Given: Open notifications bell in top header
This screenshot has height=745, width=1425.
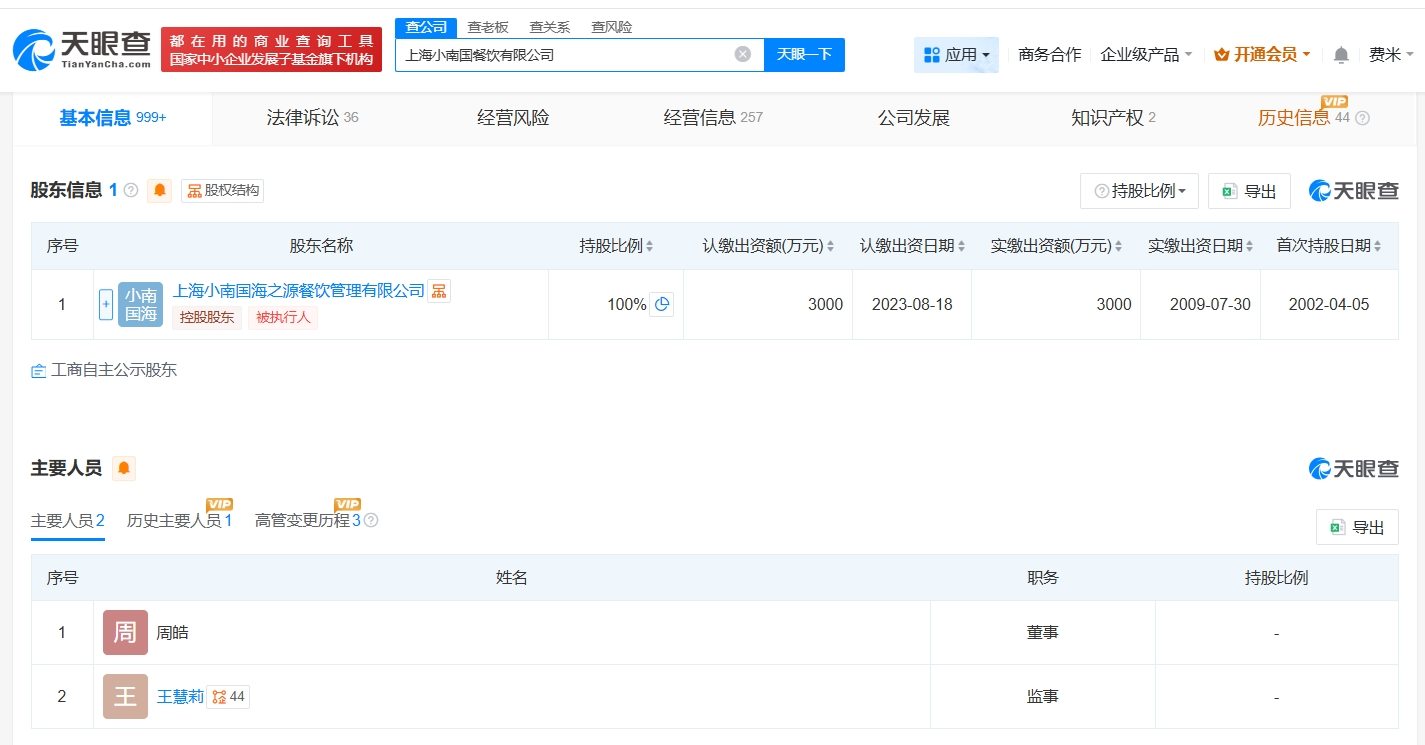Looking at the screenshot, I should 1341,55.
